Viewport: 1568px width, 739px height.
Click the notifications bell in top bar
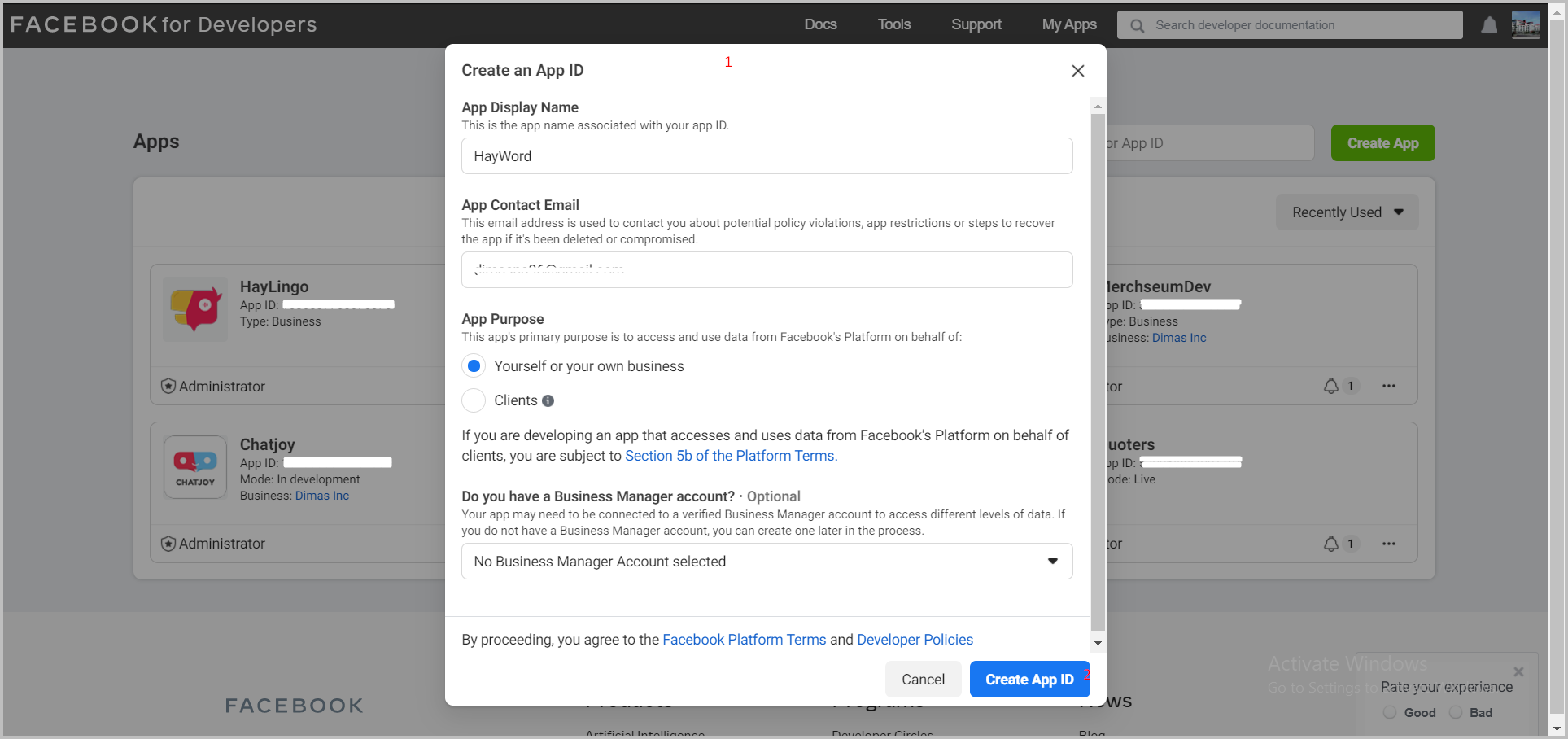(x=1489, y=25)
